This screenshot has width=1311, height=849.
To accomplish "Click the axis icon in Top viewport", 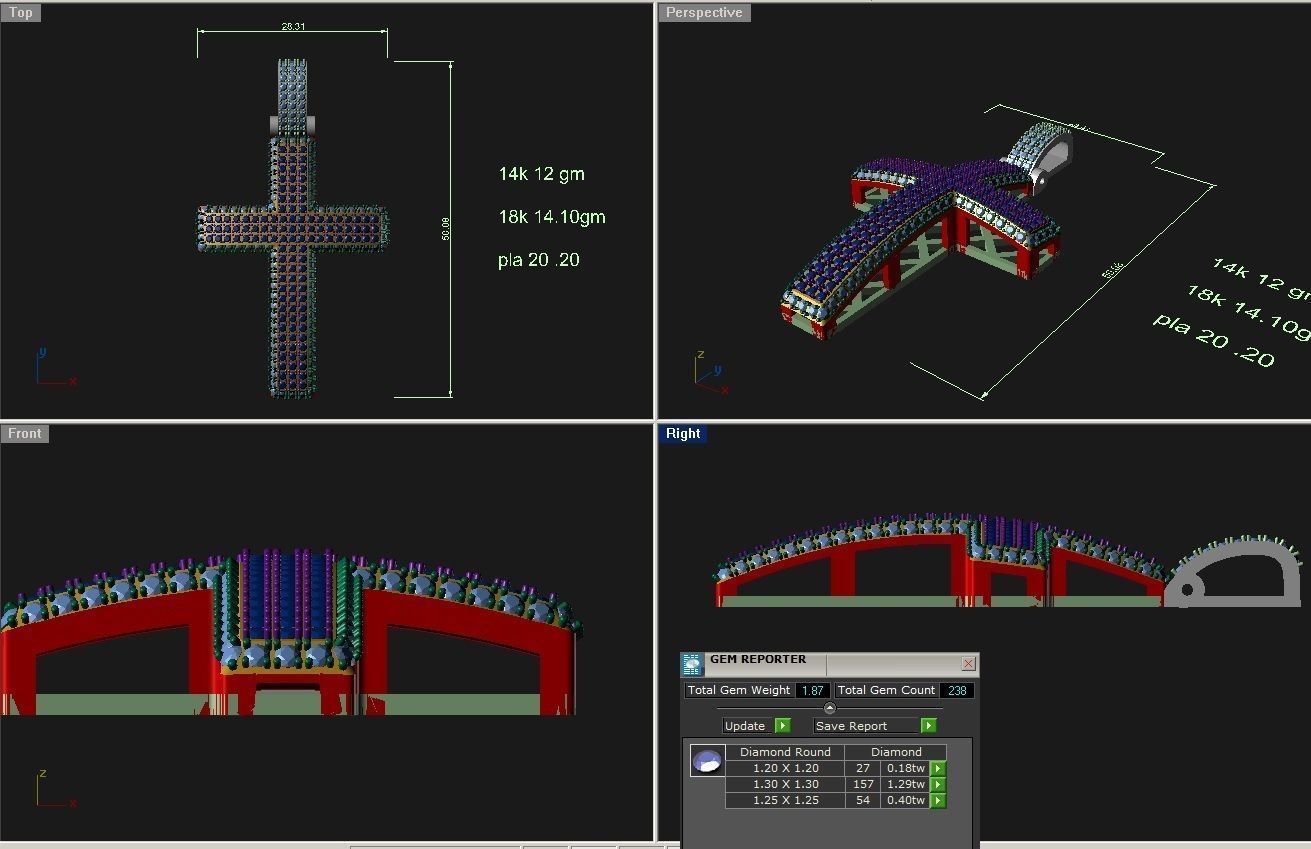I will [54, 367].
